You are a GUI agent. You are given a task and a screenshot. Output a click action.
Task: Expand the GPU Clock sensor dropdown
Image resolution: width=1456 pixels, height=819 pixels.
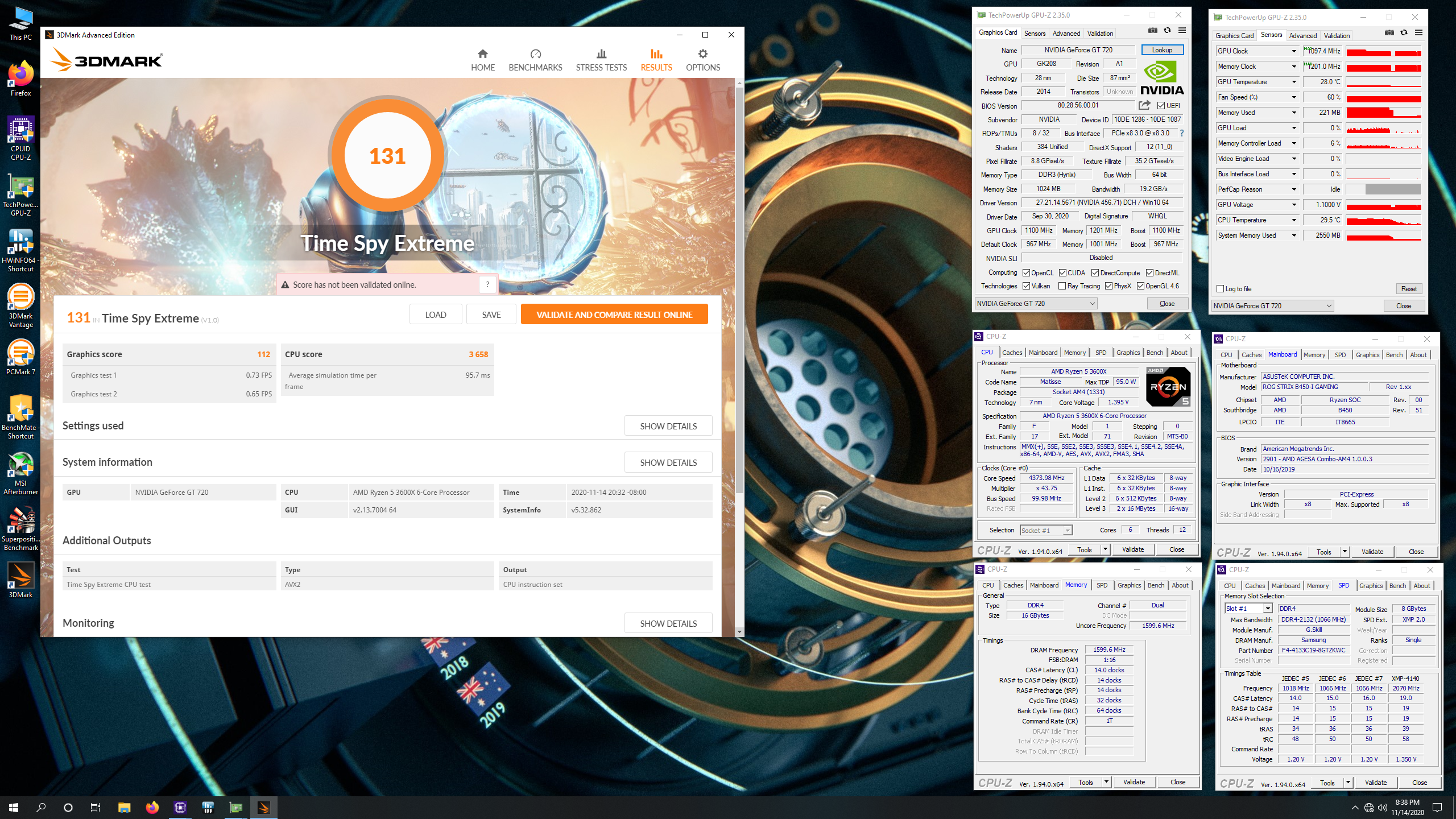click(1294, 51)
